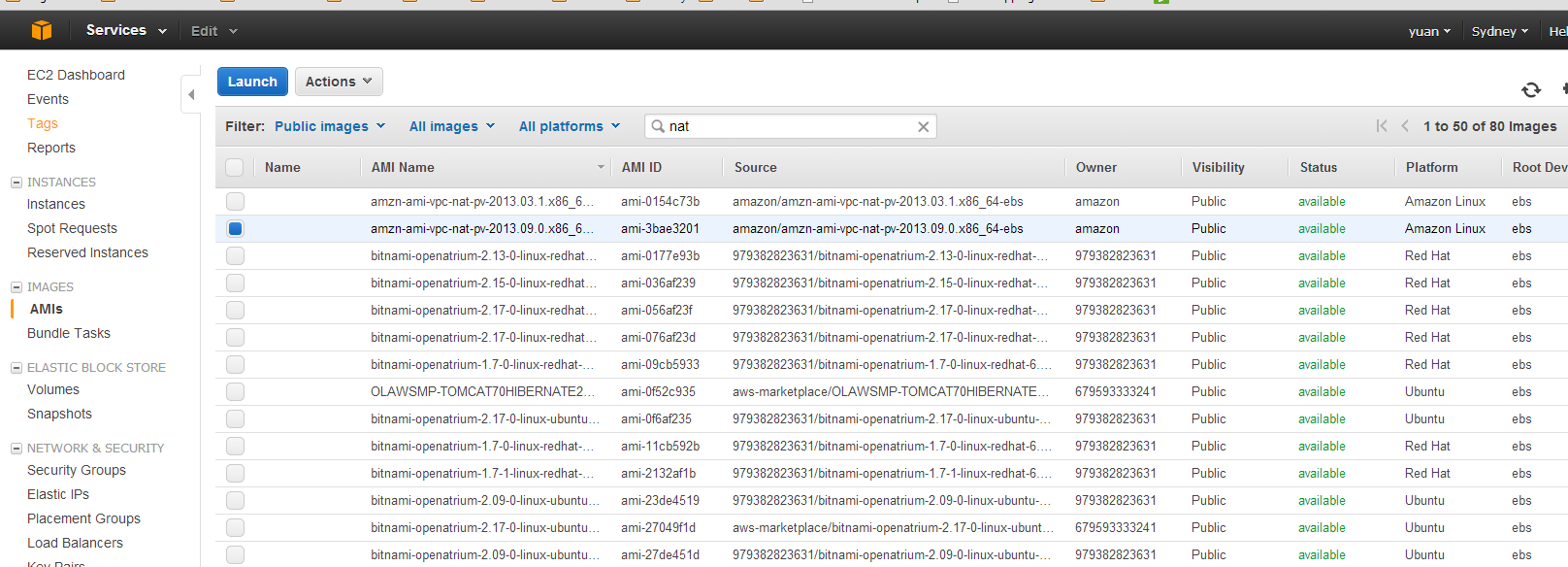The image size is (1568, 567).
Task: Sort by Visibility column header
Action: [1218, 167]
